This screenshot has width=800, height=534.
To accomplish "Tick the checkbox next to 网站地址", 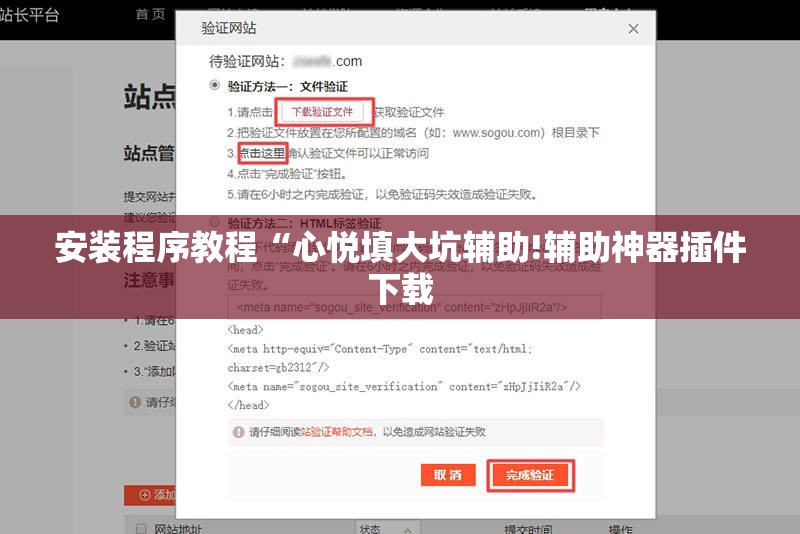I will 141,529.
